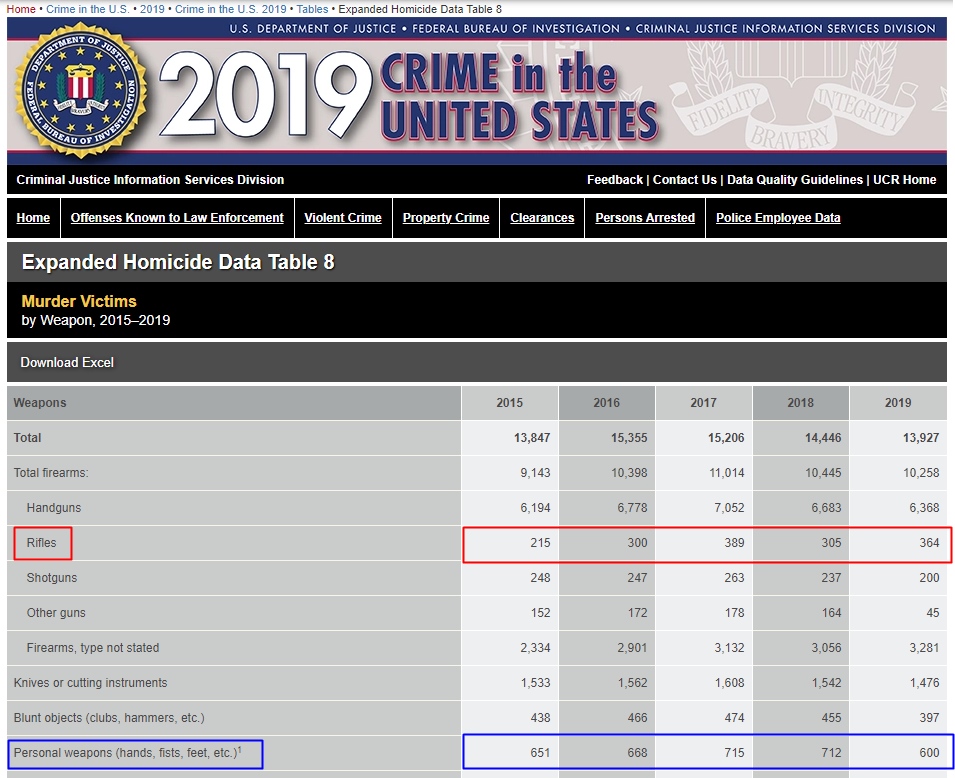Click Rifles value 215
The height and width of the screenshot is (778, 955).
[540, 543]
